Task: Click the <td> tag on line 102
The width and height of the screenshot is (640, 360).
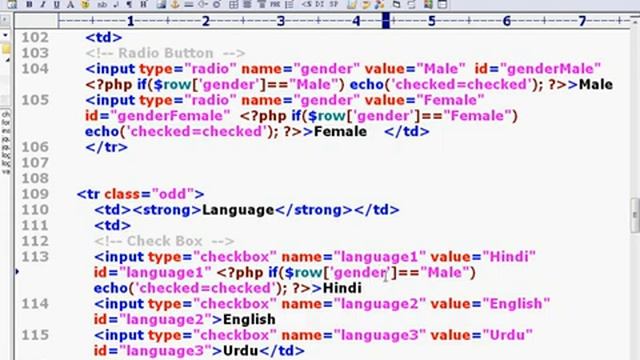Action: coord(104,38)
